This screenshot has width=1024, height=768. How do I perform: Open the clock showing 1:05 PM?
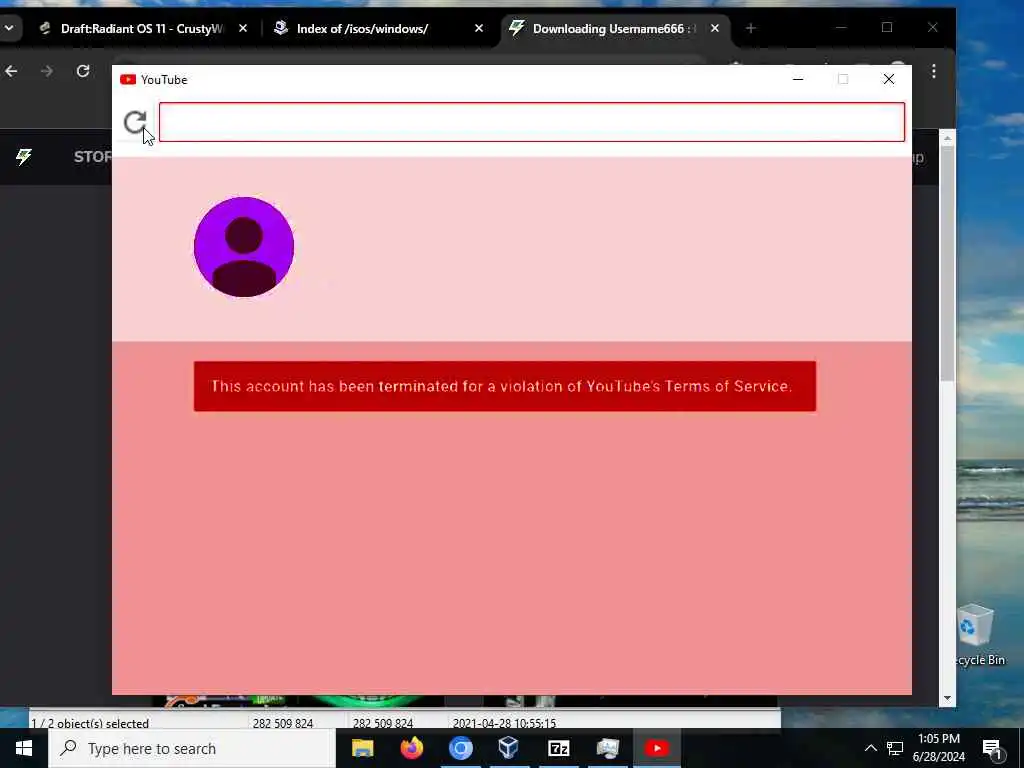(938, 748)
